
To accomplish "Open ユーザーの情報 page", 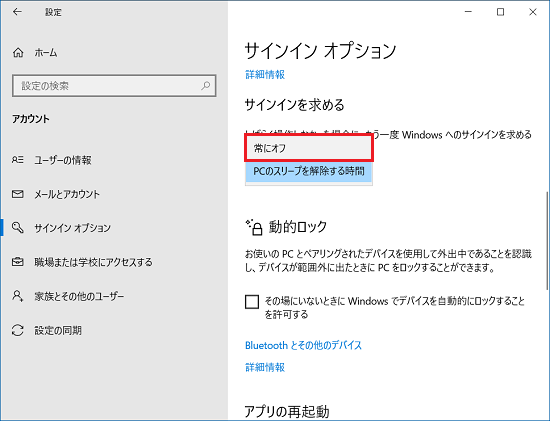I will click(63, 160).
